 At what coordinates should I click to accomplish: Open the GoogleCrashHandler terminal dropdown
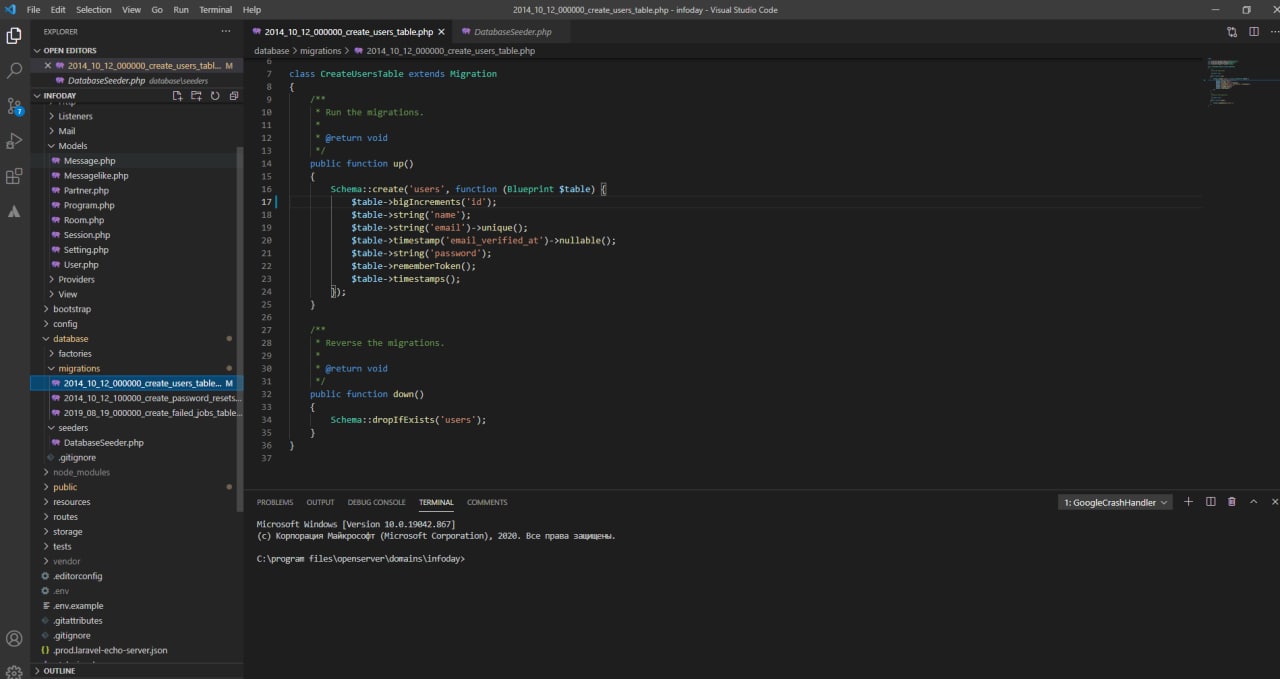(x=1115, y=503)
